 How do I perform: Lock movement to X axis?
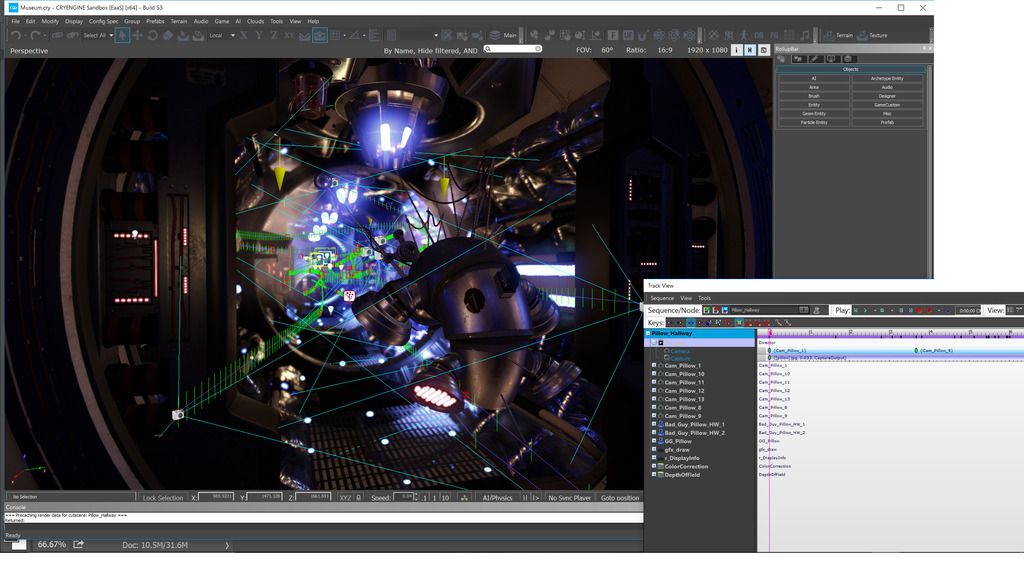(244, 35)
